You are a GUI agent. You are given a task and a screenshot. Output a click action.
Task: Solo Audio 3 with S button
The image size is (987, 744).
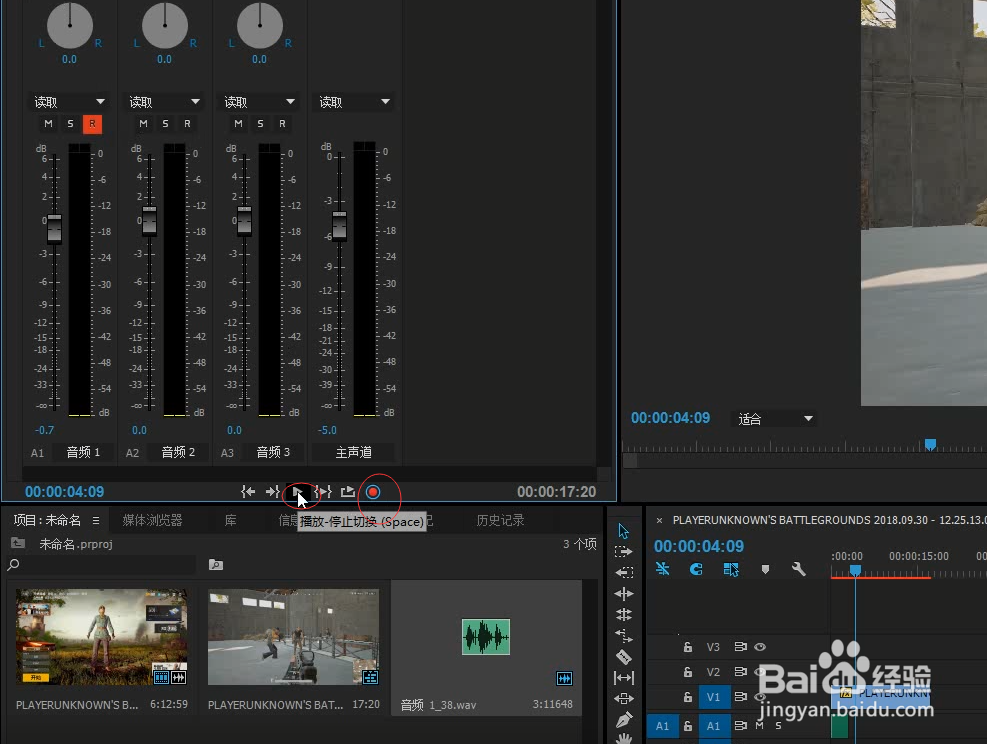pyautogui.click(x=261, y=124)
